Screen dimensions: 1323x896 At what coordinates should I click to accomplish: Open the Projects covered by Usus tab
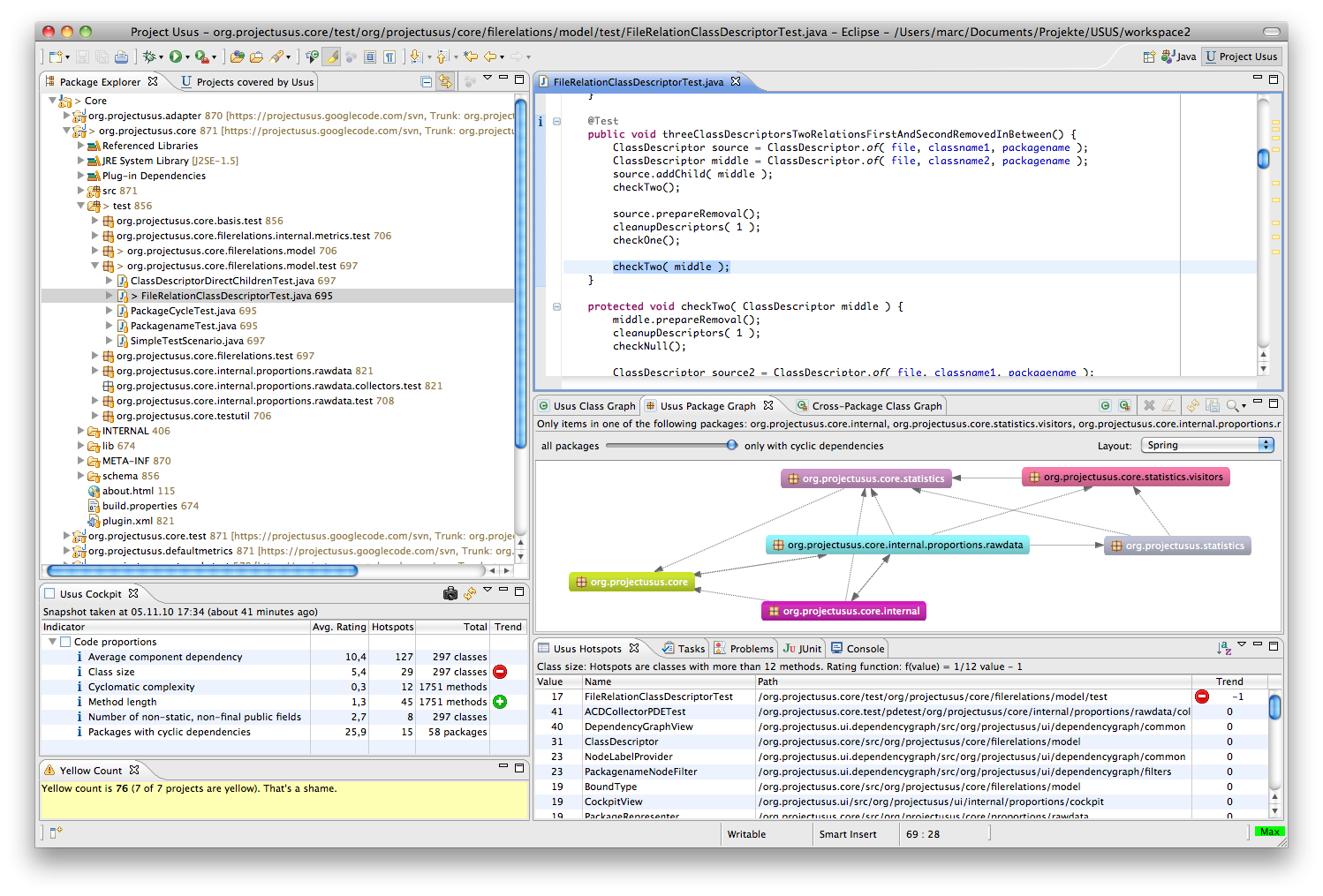(247, 82)
